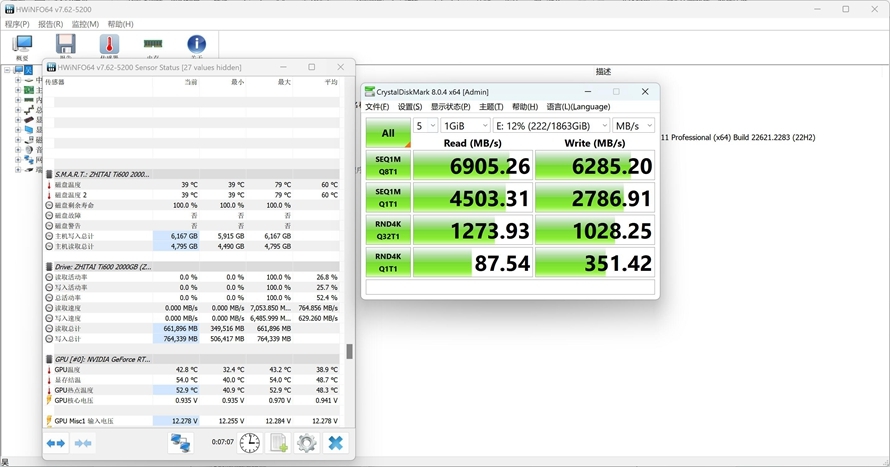Click the Summary computer icon in HWiNFO toolbar

tap(22, 45)
